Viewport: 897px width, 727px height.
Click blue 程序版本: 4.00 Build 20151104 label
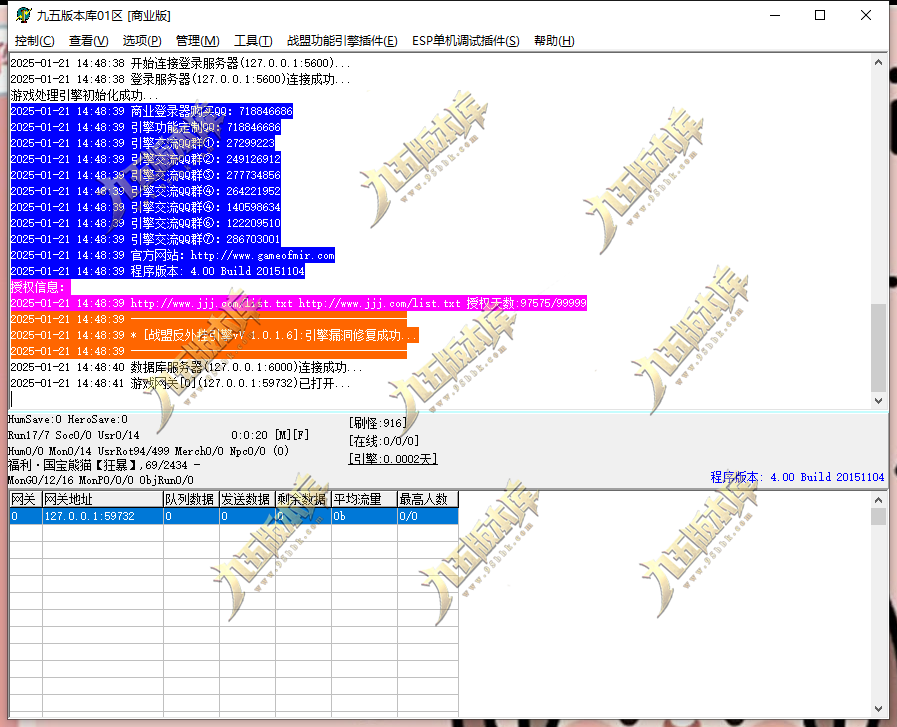[797, 477]
